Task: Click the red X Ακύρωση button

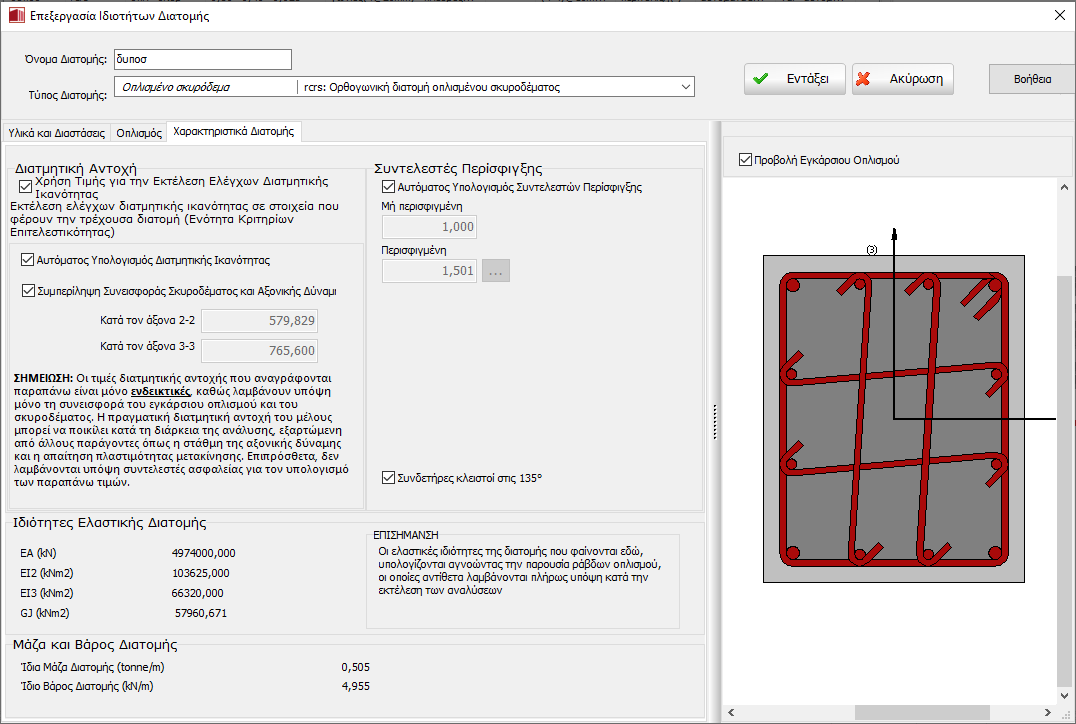Action: [903, 79]
